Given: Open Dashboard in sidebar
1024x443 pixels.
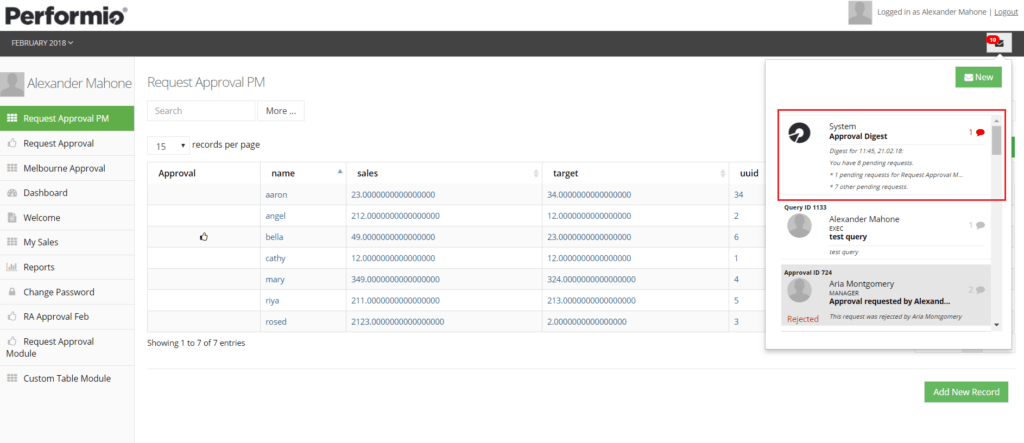Looking at the screenshot, I should click(67, 193).
